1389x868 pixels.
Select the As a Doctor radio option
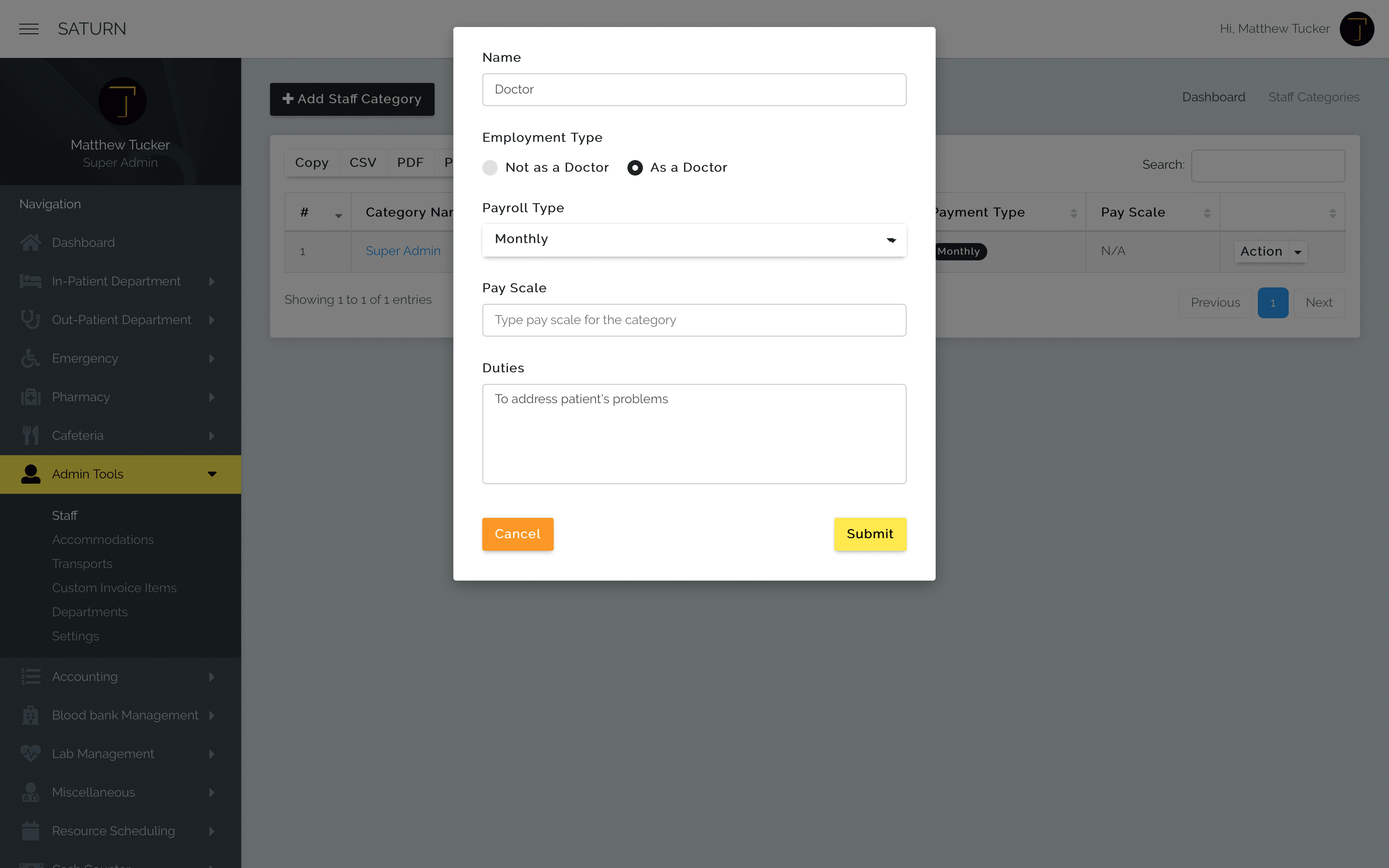pyautogui.click(x=635, y=168)
